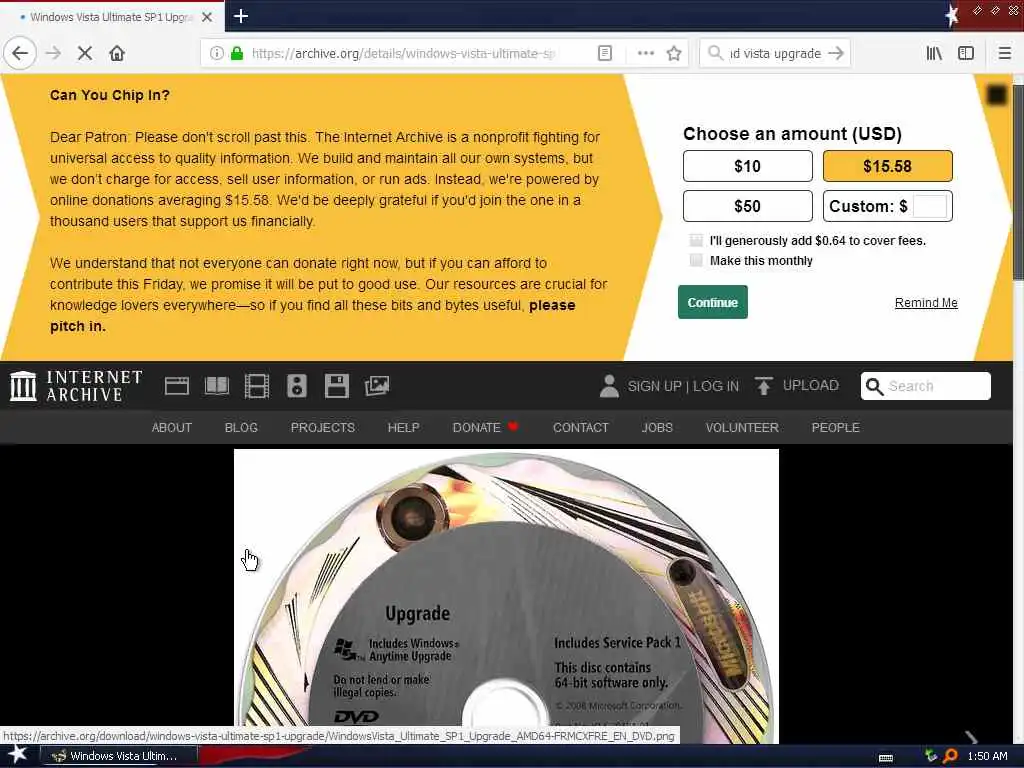The height and width of the screenshot is (768, 1024).
Task: Submit the search with the arrow
Action: pyautogui.click(x=836, y=53)
